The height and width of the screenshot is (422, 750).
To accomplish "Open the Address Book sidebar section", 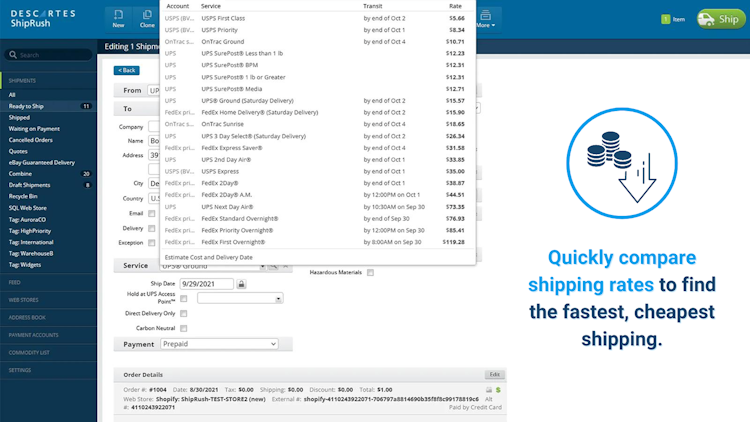I will coord(27,318).
